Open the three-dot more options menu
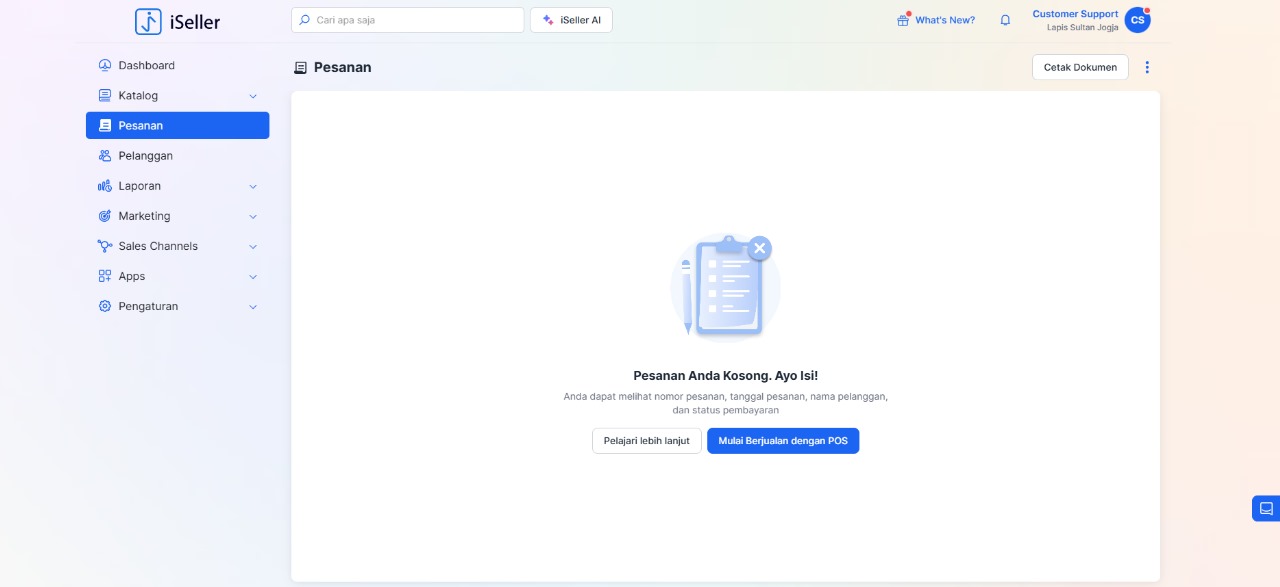Image resolution: width=1280 pixels, height=587 pixels. 1147,67
